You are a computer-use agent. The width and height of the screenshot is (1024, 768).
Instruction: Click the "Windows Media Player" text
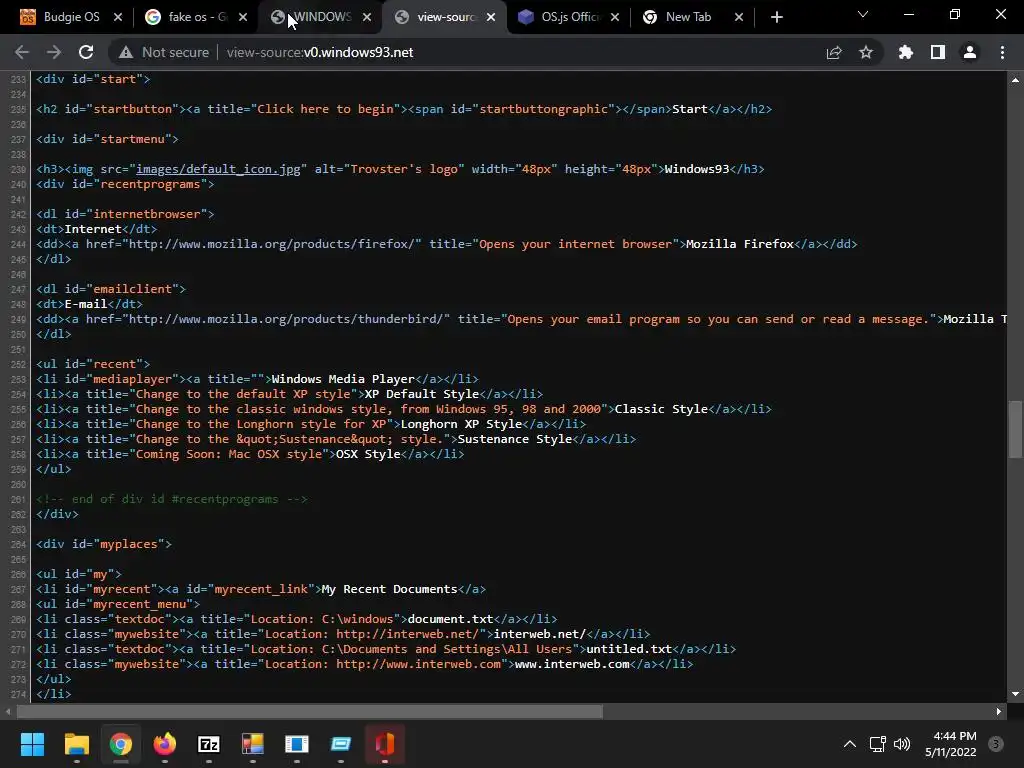tap(343, 379)
